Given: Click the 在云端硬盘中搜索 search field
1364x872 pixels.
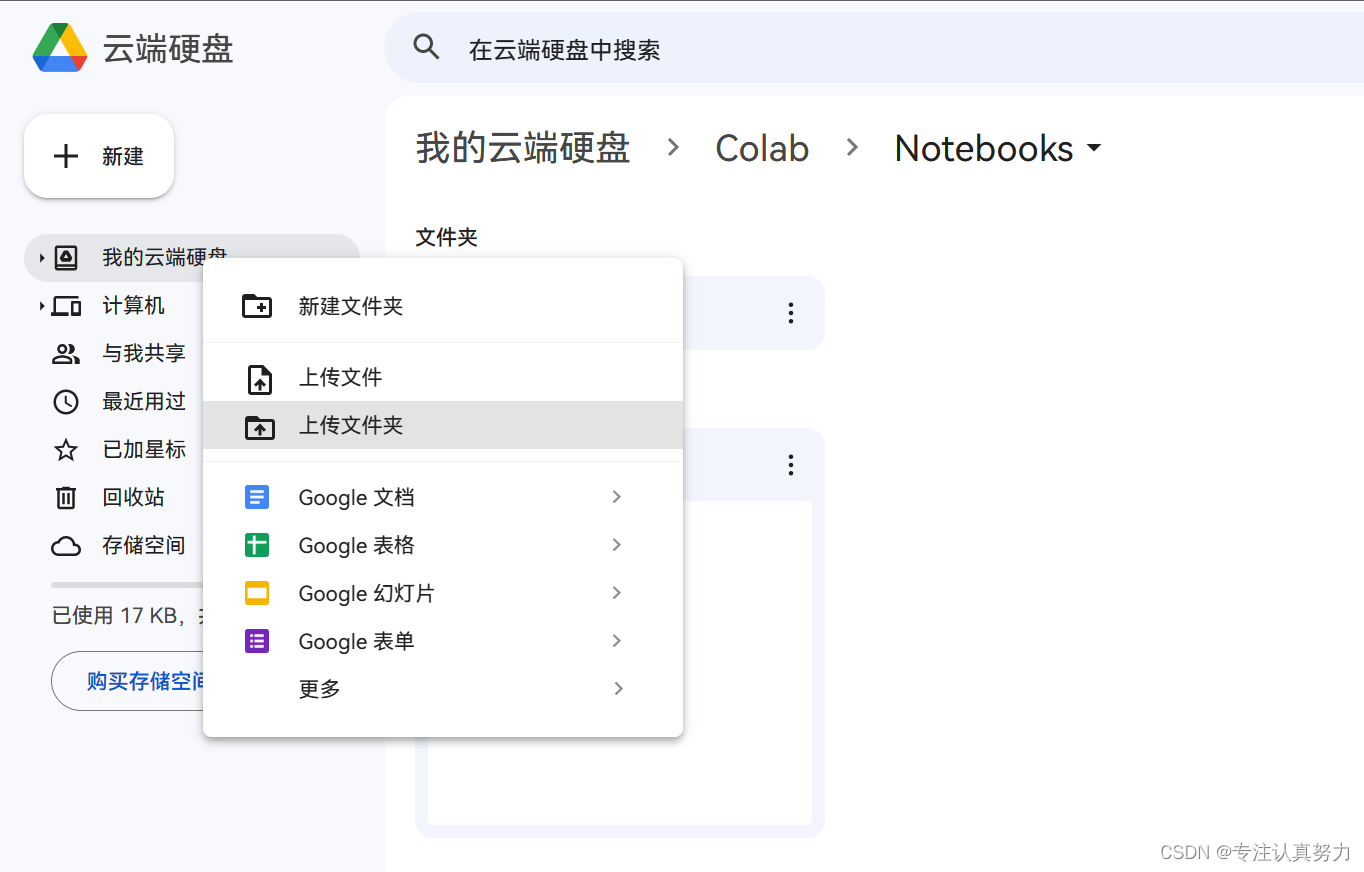Looking at the screenshot, I should (874, 49).
